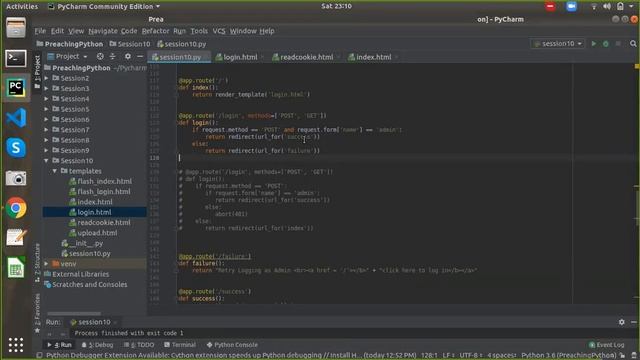This screenshot has height=360, width=640.
Task: Click the green Run button in toolbar
Action: [594, 44]
